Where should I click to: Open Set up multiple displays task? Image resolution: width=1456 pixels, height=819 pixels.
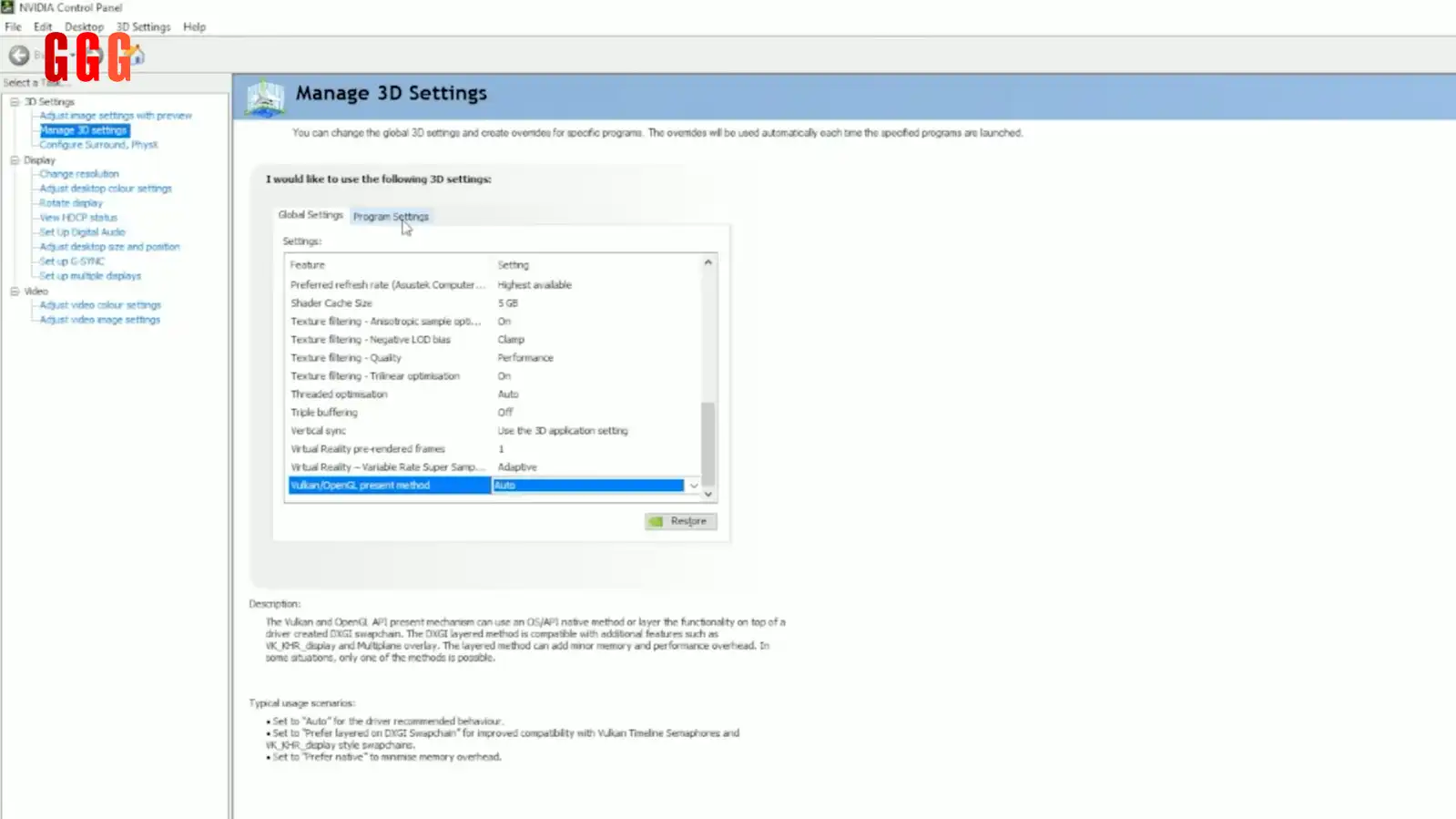point(90,276)
